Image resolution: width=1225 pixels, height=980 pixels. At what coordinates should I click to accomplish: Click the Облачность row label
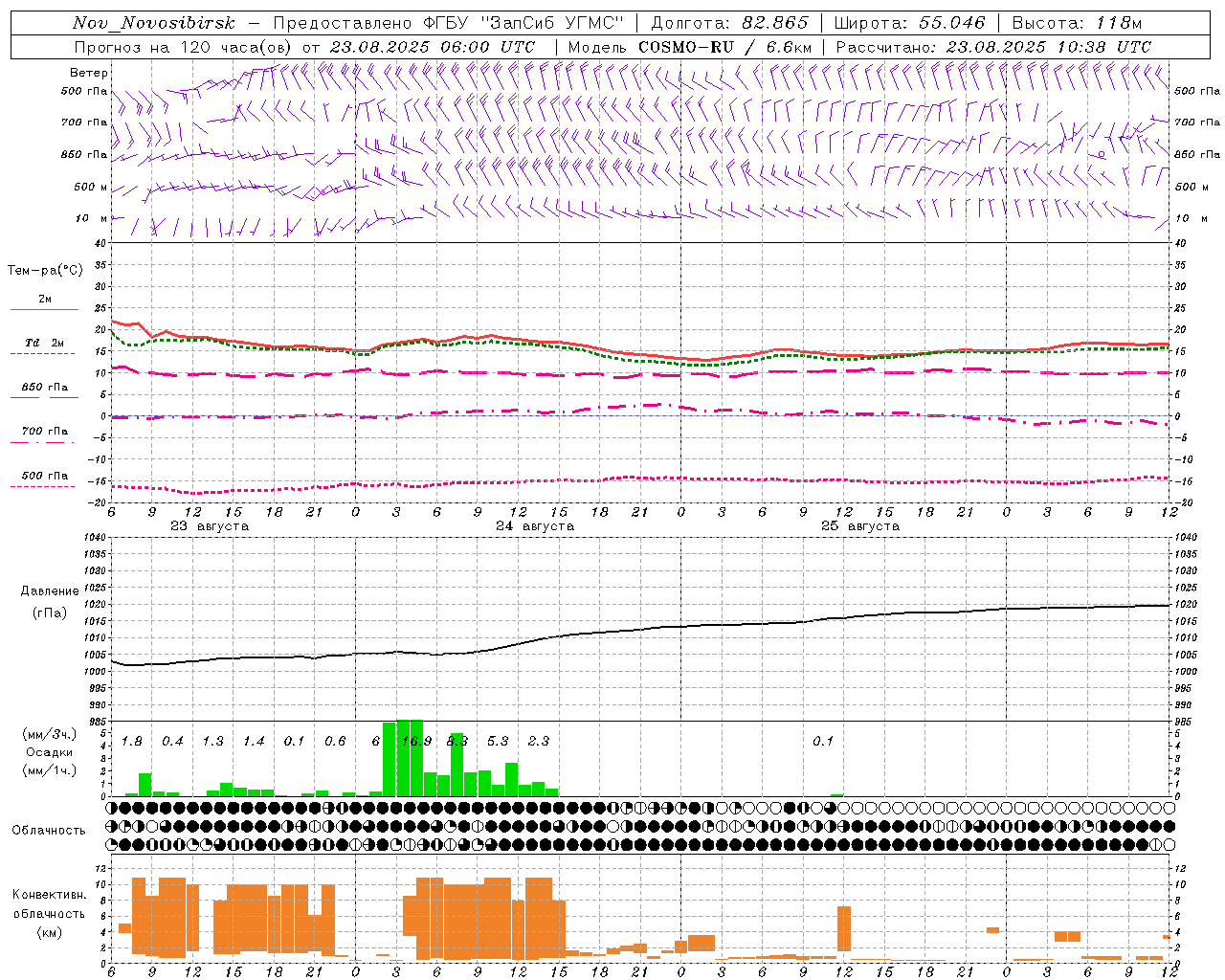coord(49,831)
